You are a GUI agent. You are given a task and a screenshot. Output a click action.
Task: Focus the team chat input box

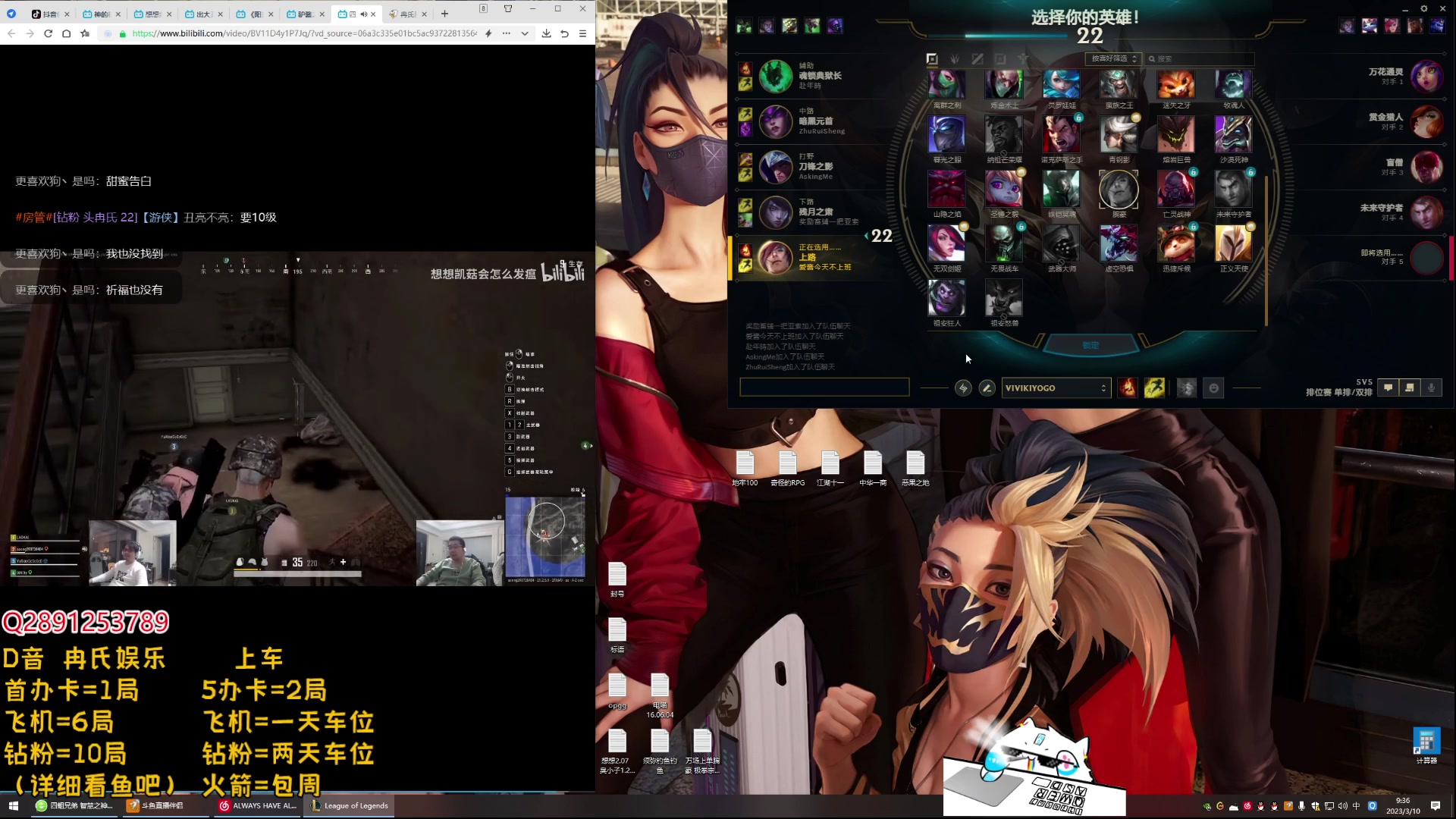[824, 388]
